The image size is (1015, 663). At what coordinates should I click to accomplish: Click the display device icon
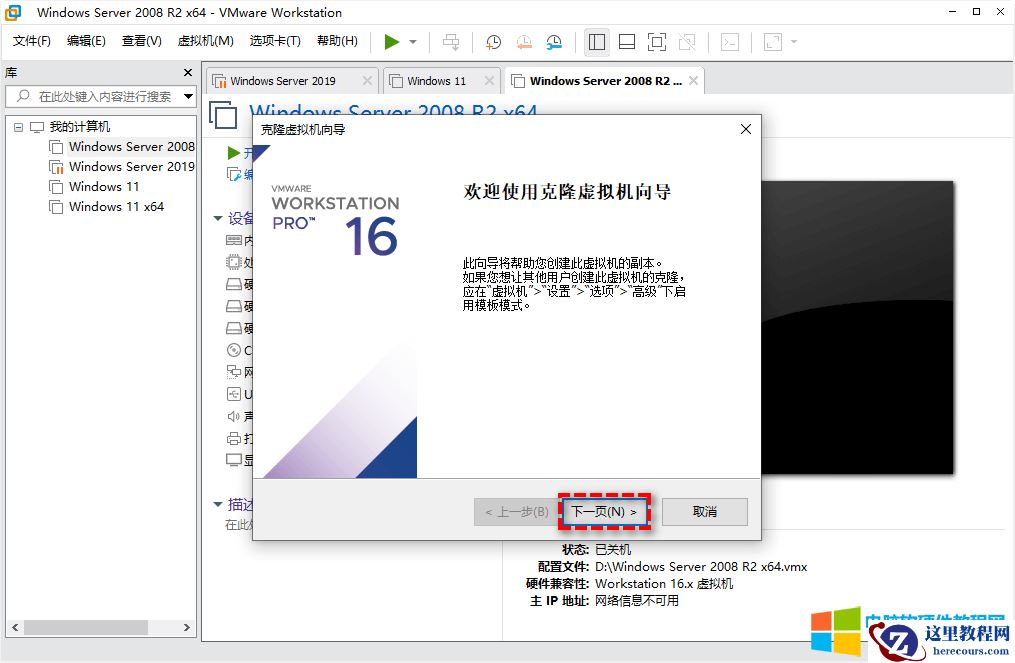click(234, 460)
